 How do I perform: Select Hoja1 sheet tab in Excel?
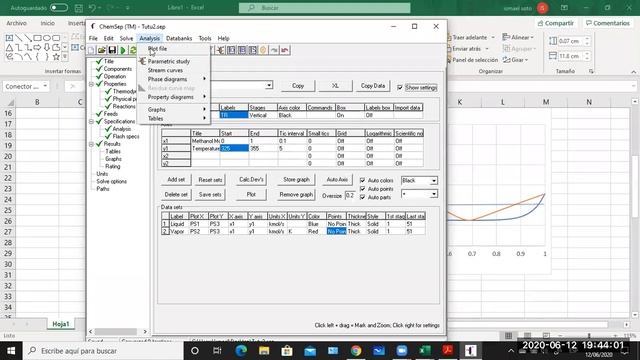(61, 324)
